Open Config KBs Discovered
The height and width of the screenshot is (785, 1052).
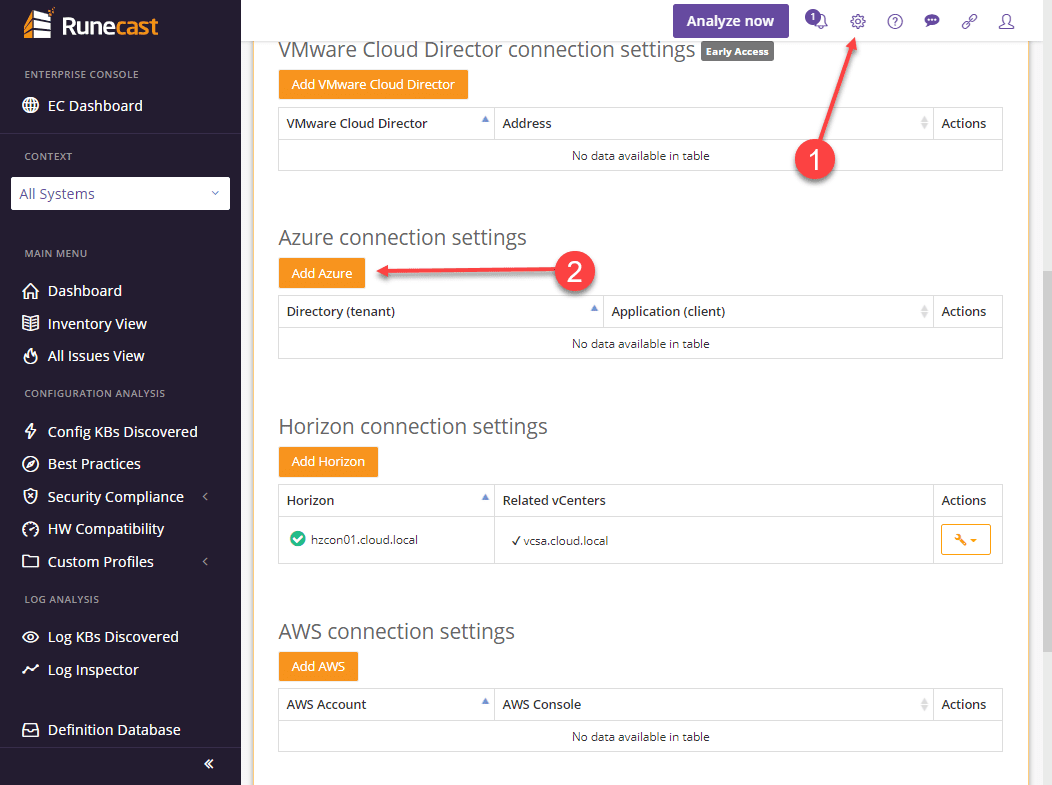(122, 431)
